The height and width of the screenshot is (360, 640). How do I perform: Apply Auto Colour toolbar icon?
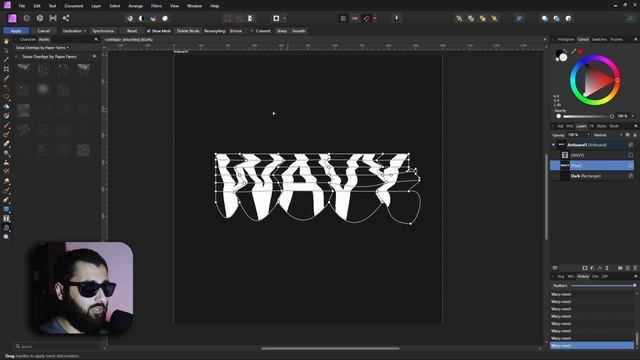coord(153,18)
